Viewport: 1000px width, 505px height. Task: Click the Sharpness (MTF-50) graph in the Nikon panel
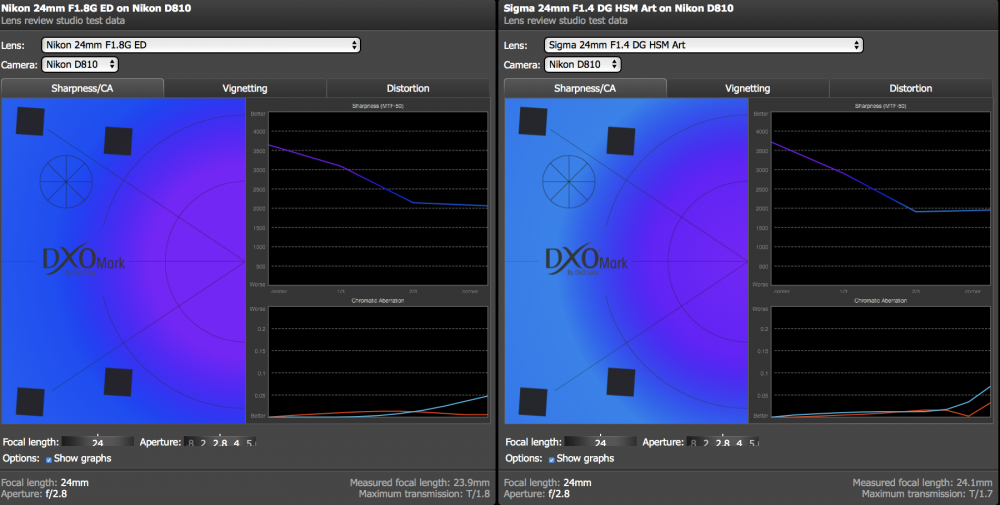[x=378, y=198]
